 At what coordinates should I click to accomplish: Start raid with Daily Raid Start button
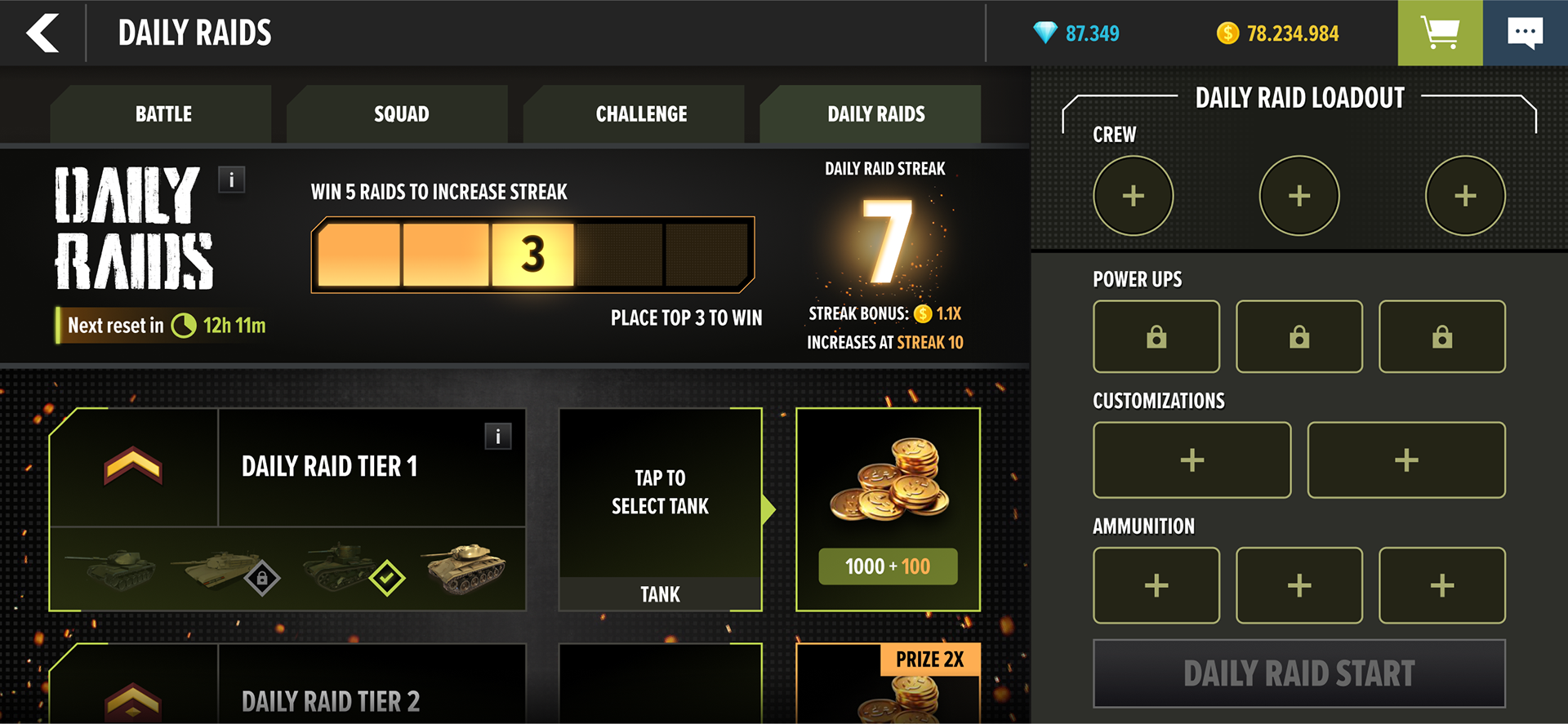pos(1299,673)
